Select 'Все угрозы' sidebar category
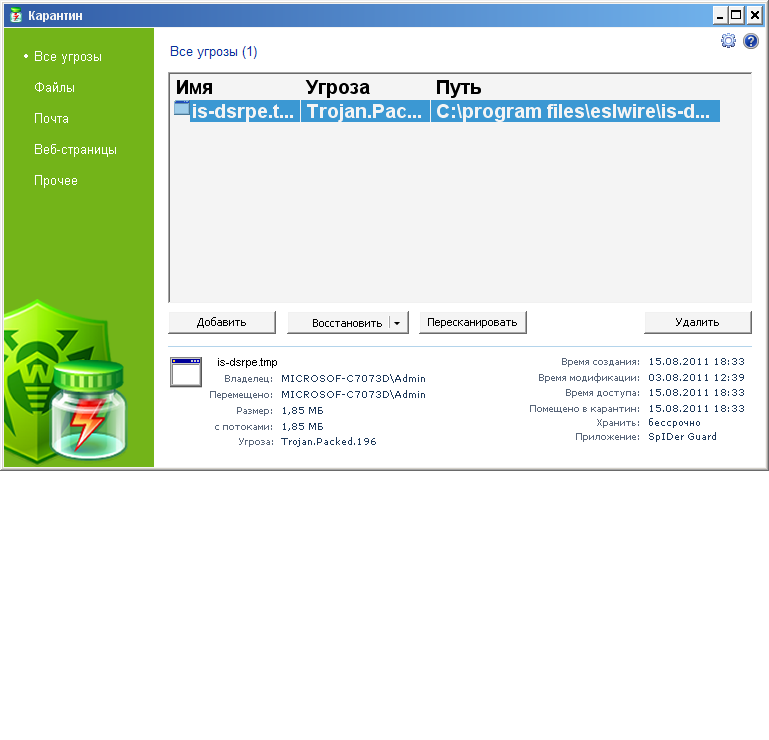This screenshot has width=769, height=740. tap(68, 56)
